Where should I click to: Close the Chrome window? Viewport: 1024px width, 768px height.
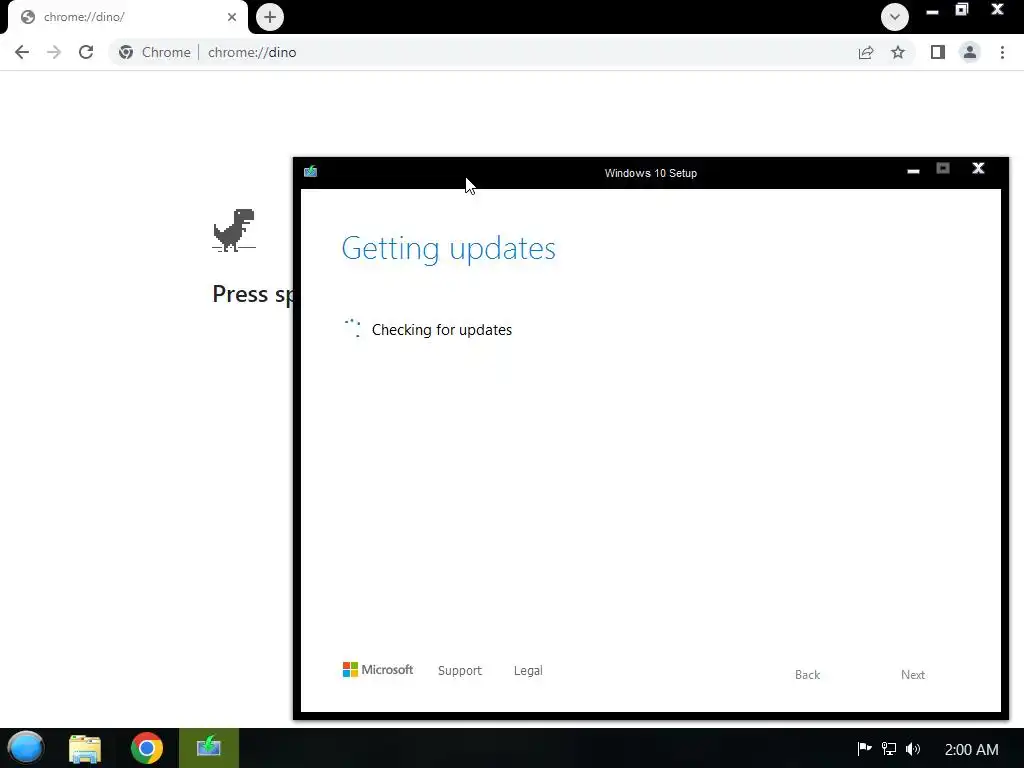[997, 9]
